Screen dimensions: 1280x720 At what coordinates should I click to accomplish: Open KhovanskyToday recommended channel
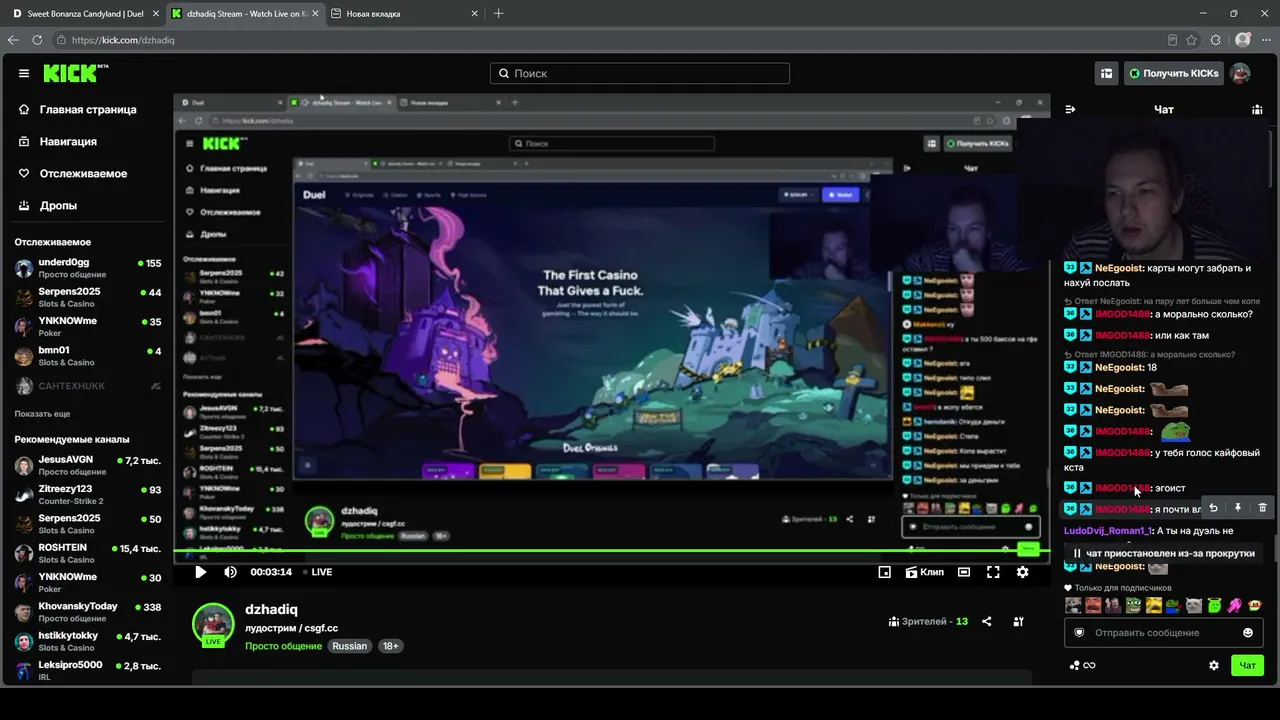[x=88, y=612]
